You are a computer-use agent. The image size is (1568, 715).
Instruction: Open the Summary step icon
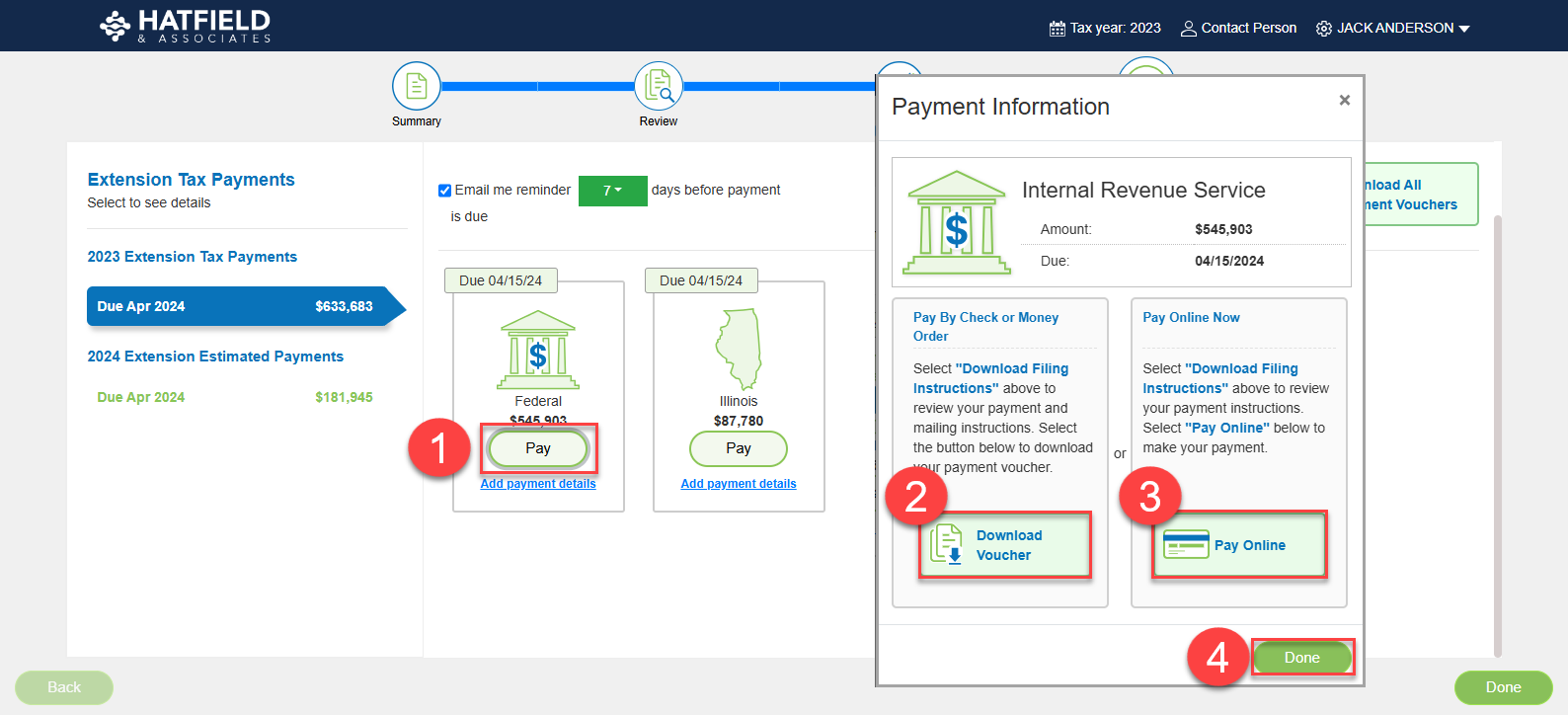(416, 86)
